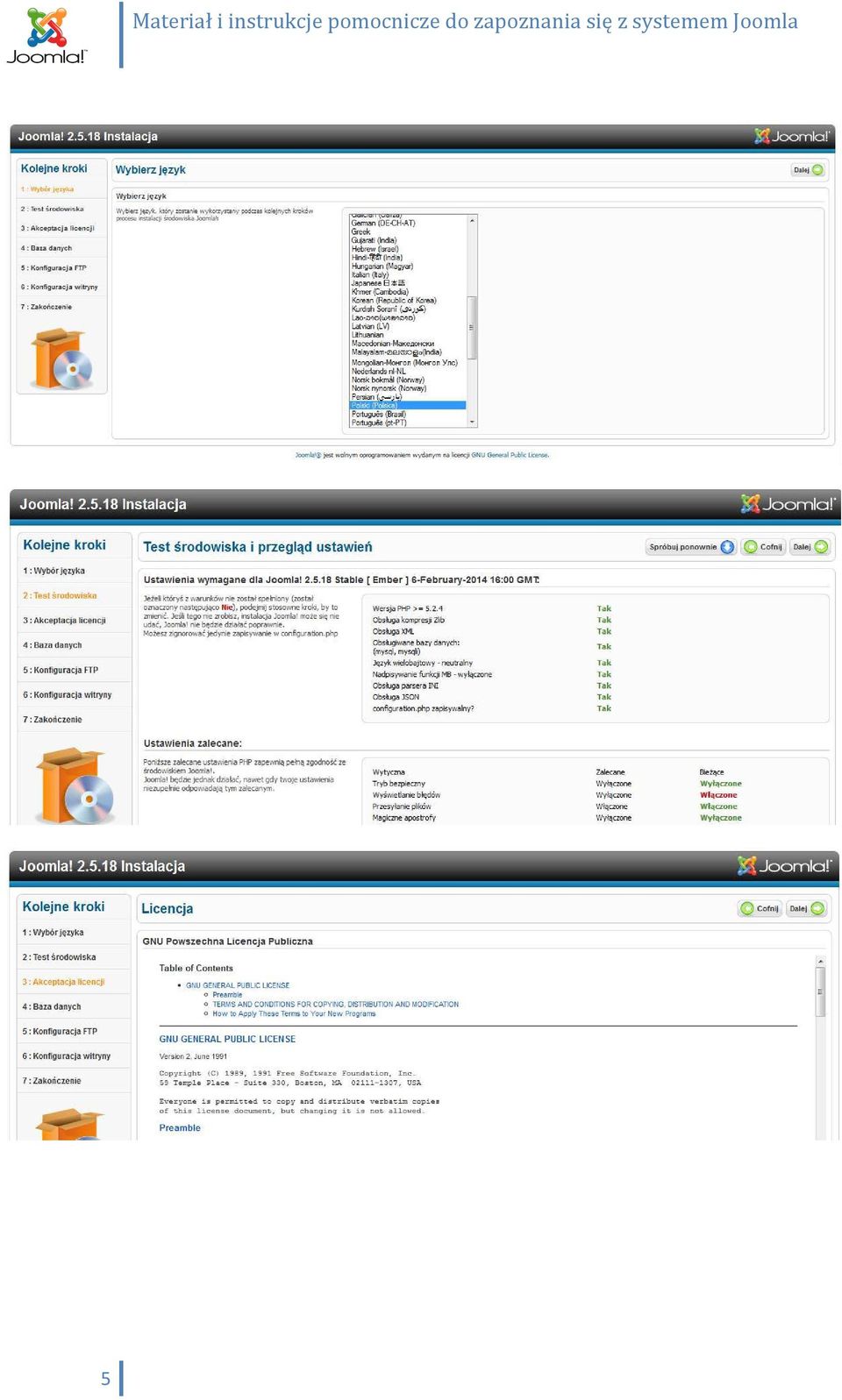Click the Wyświetlanie błędów setting row
Viewport: 842px width, 1400px height.
(x=557, y=795)
